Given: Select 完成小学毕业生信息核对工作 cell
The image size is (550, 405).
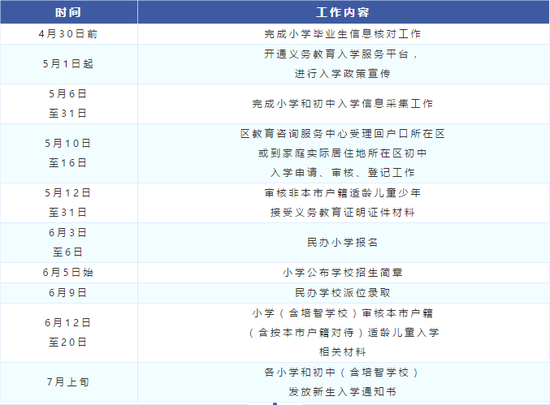Looking at the screenshot, I should tap(343, 34).
